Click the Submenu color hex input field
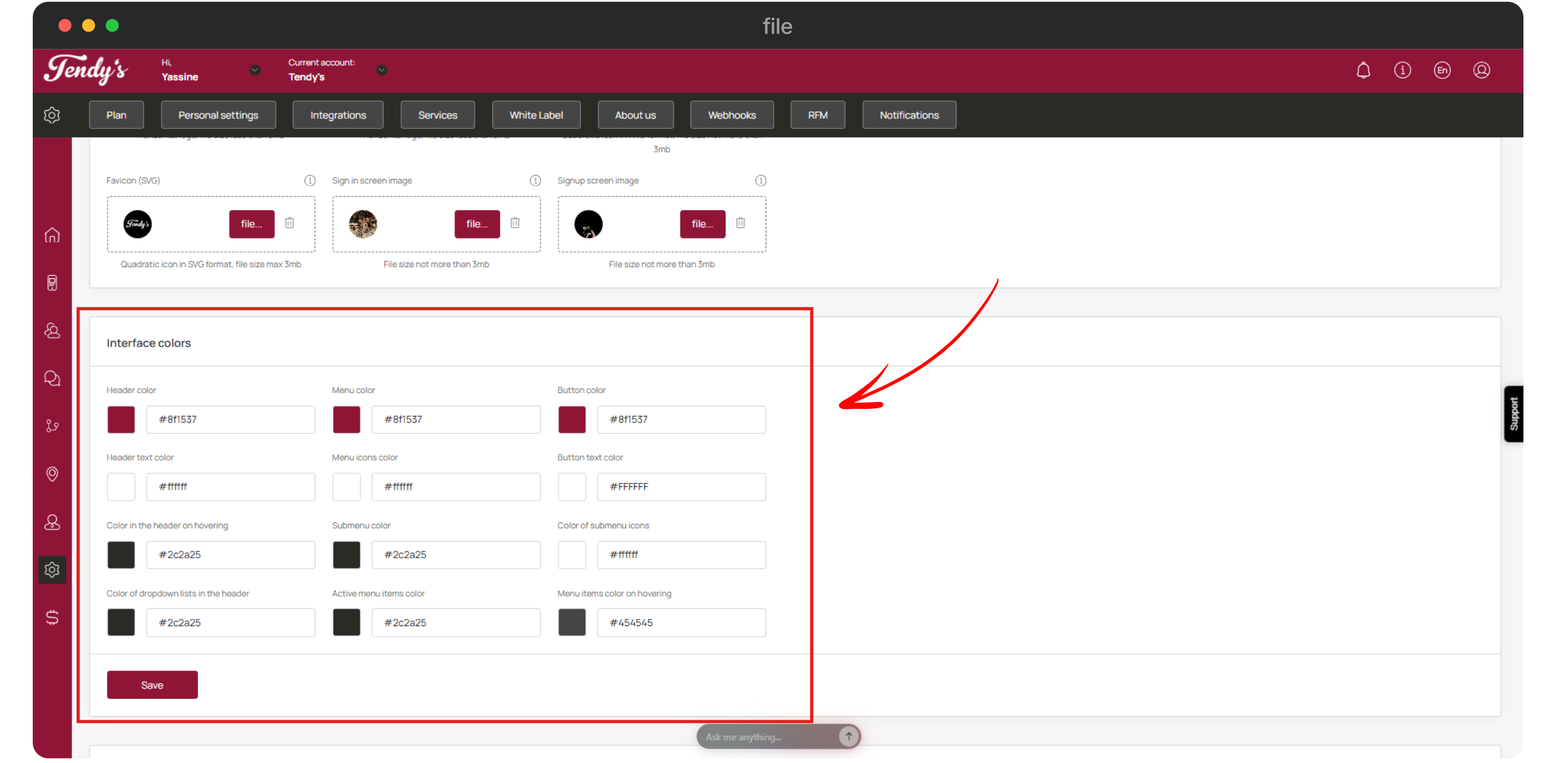 (x=455, y=555)
